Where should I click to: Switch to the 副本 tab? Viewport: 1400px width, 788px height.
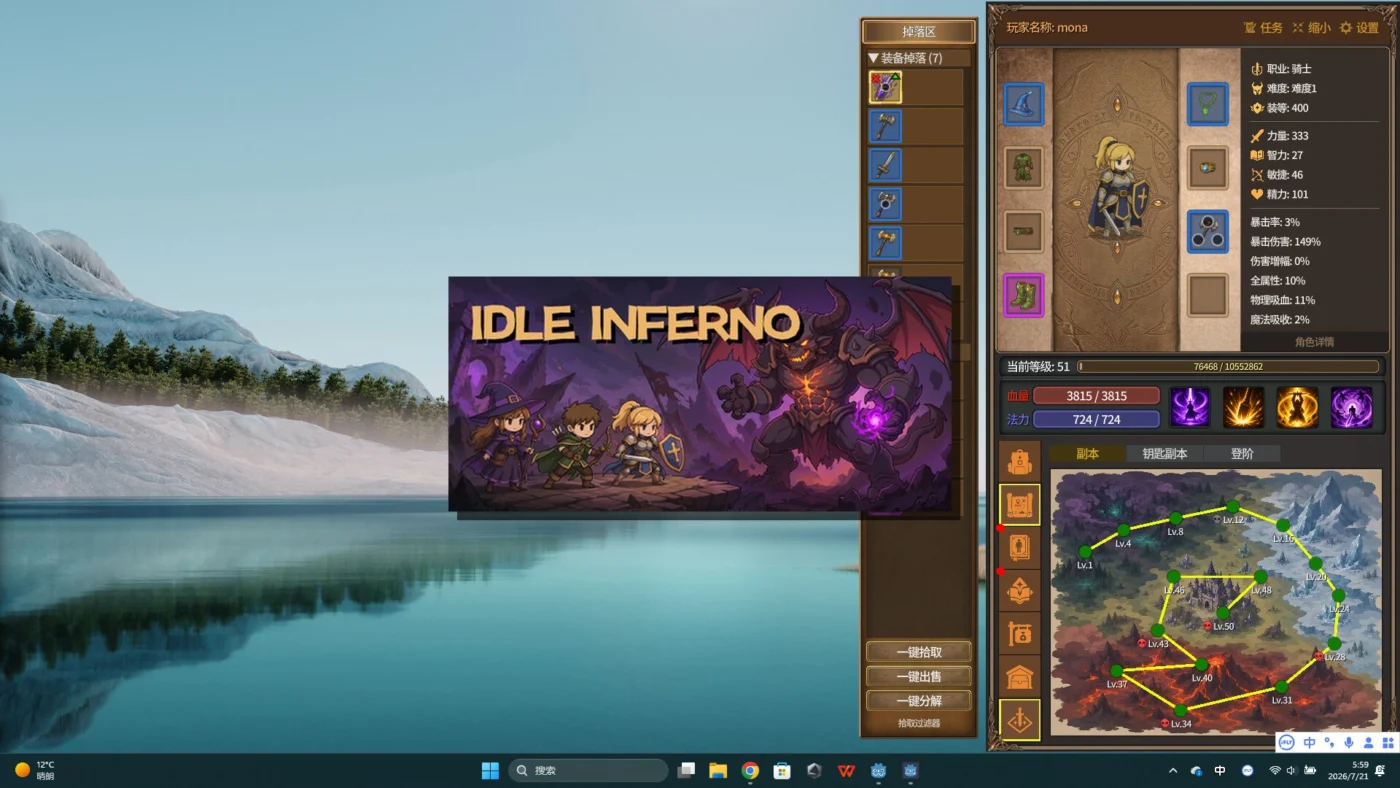click(x=1087, y=453)
